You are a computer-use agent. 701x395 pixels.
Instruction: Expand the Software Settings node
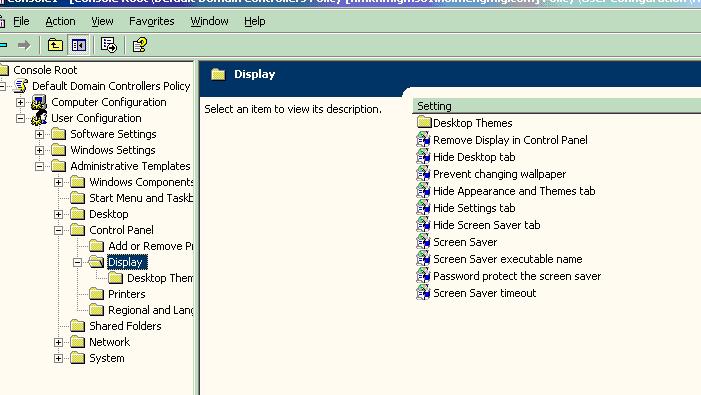[39, 134]
